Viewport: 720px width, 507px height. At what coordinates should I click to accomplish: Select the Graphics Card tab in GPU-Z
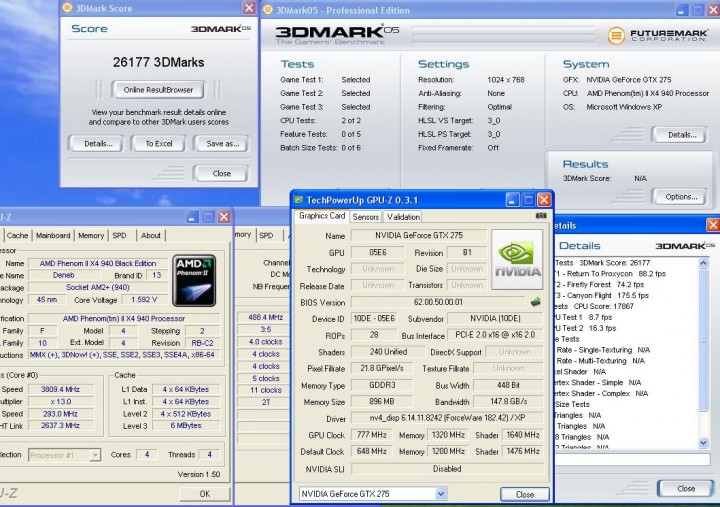pos(322,216)
